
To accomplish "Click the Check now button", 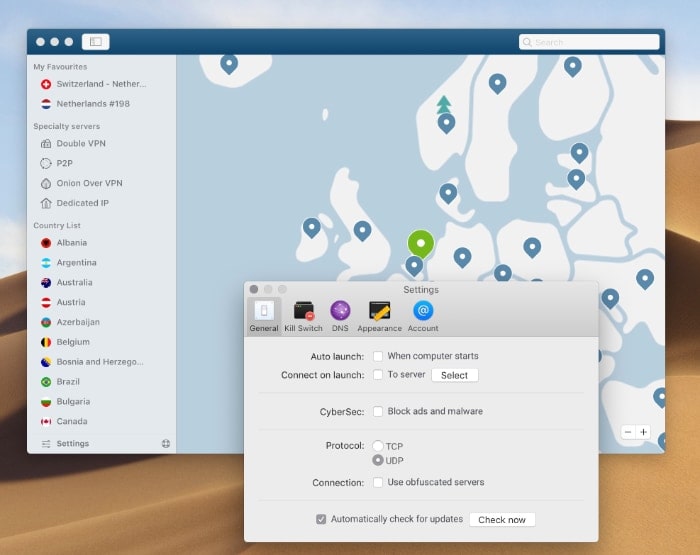I will [502, 519].
